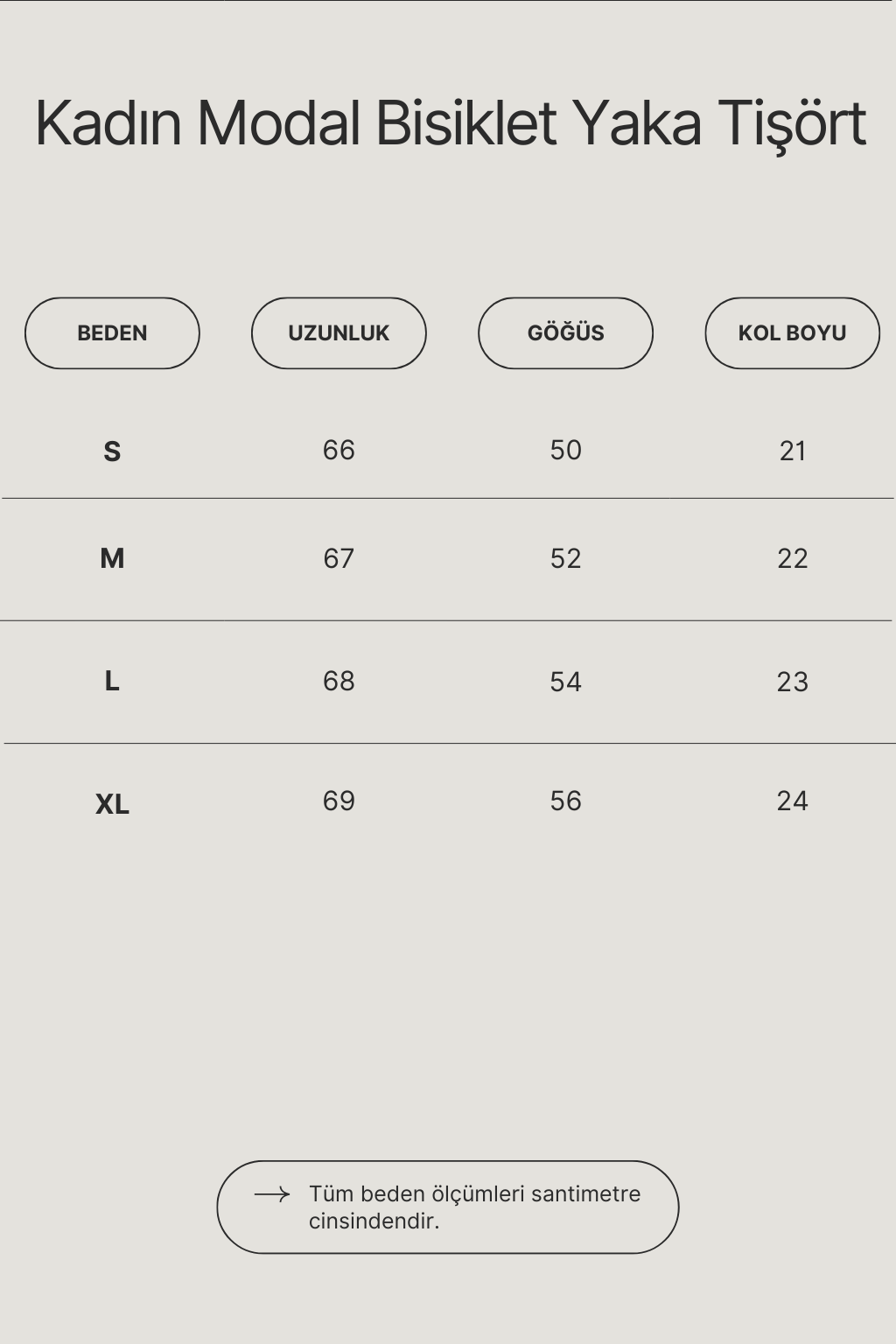896x1344 pixels.
Task: Click the UZUNLUK header pill
Action: [339, 333]
